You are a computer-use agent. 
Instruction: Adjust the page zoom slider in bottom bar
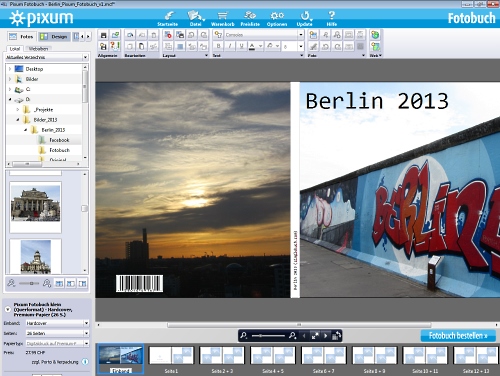[x=268, y=336]
